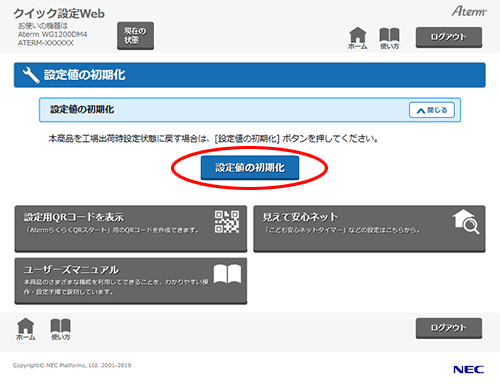Click the QR code icon

coord(227,221)
